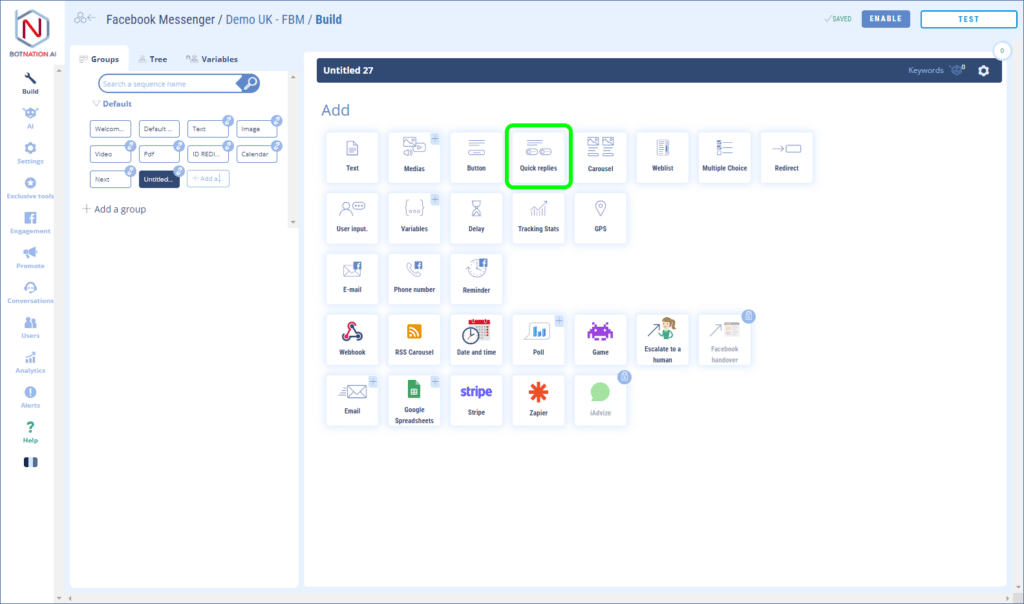1024x604 pixels.
Task: Expand the Medias plus options
Action: click(x=435, y=139)
